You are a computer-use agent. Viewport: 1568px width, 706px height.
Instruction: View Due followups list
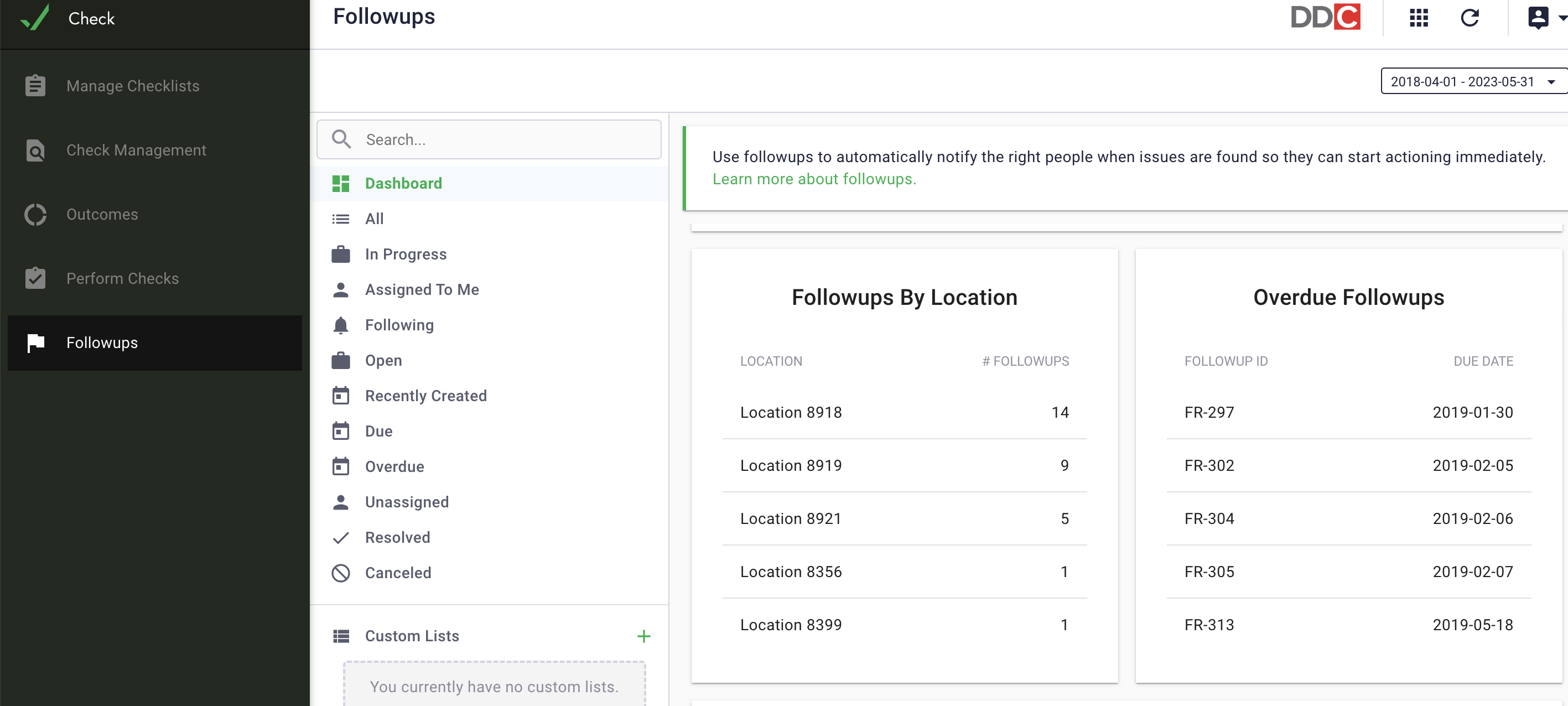[490, 431]
